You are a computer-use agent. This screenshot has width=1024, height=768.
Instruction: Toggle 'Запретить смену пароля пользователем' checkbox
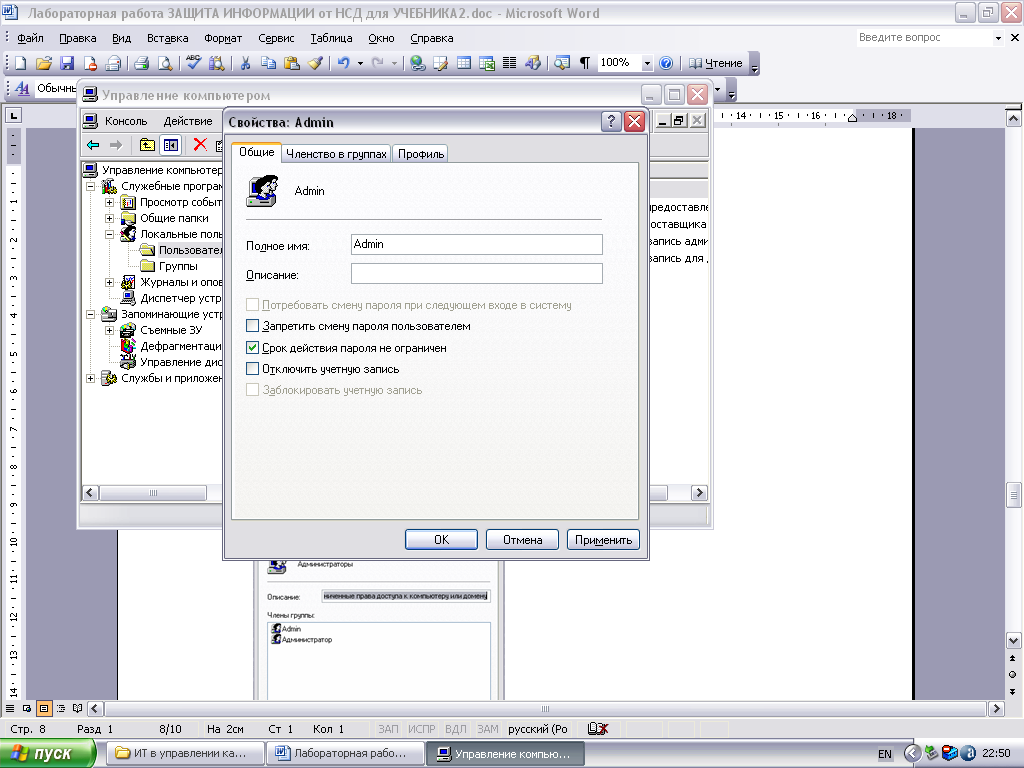pyautogui.click(x=253, y=325)
